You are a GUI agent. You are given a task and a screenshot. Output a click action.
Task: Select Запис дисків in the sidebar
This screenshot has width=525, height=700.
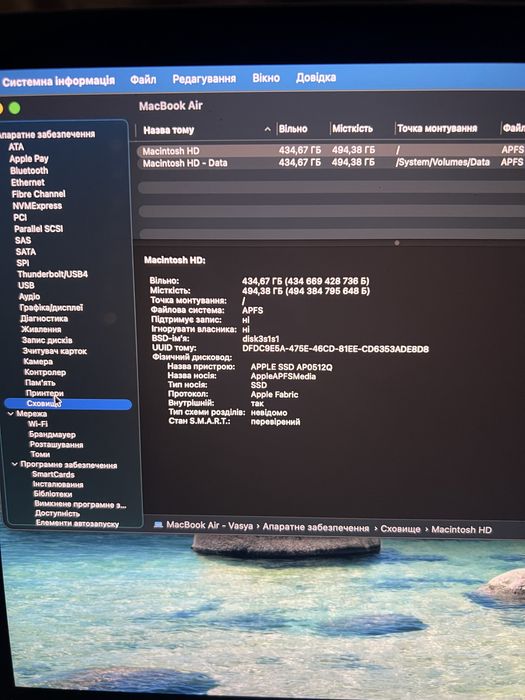[x=47, y=340]
